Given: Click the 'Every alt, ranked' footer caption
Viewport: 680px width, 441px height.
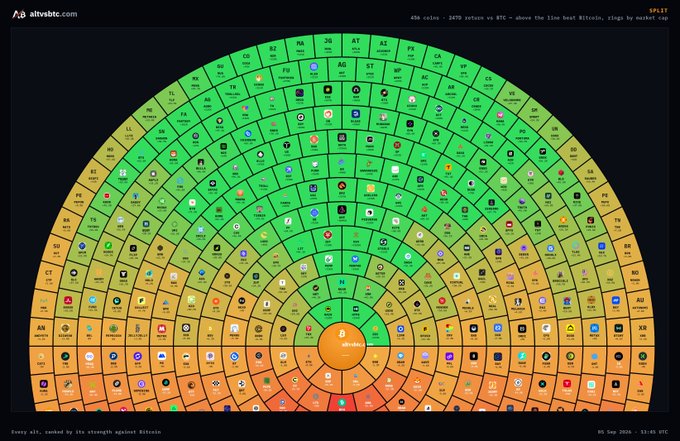Looking at the screenshot, I should click(86, 432).
